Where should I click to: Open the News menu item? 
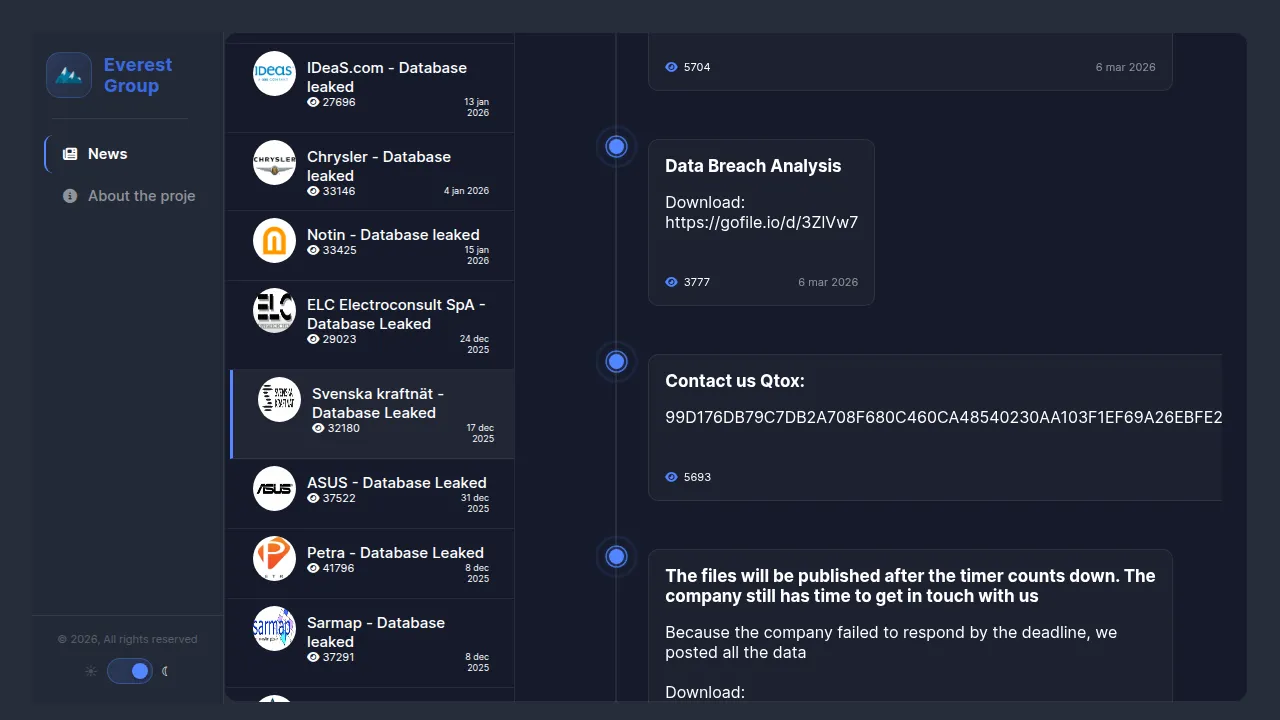[107, 154]
